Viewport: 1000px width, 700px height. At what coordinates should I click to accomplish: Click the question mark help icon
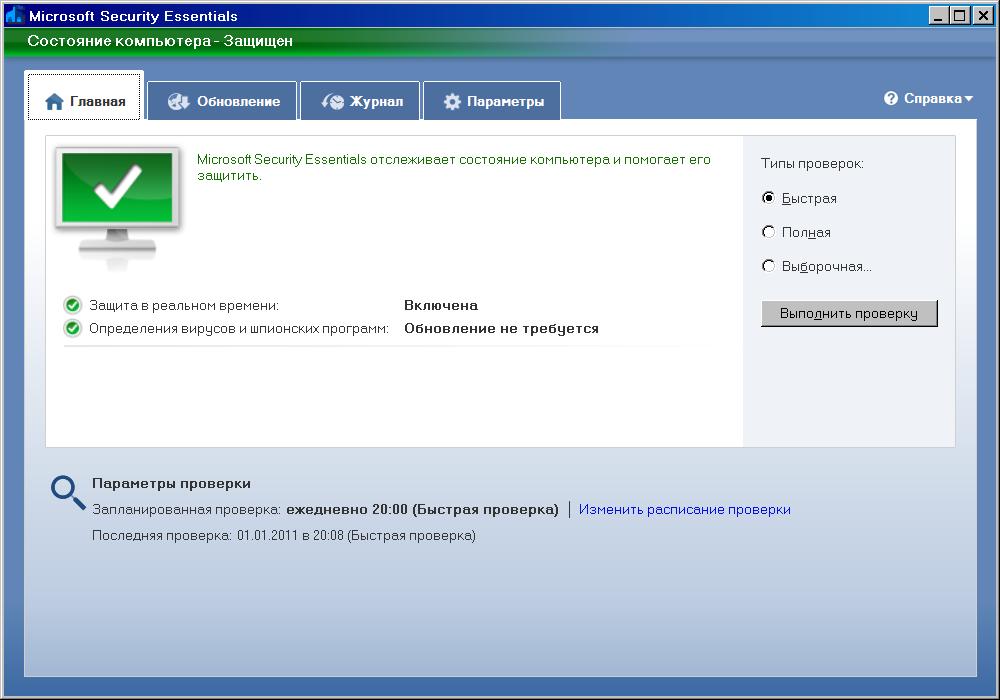point(891,98)
